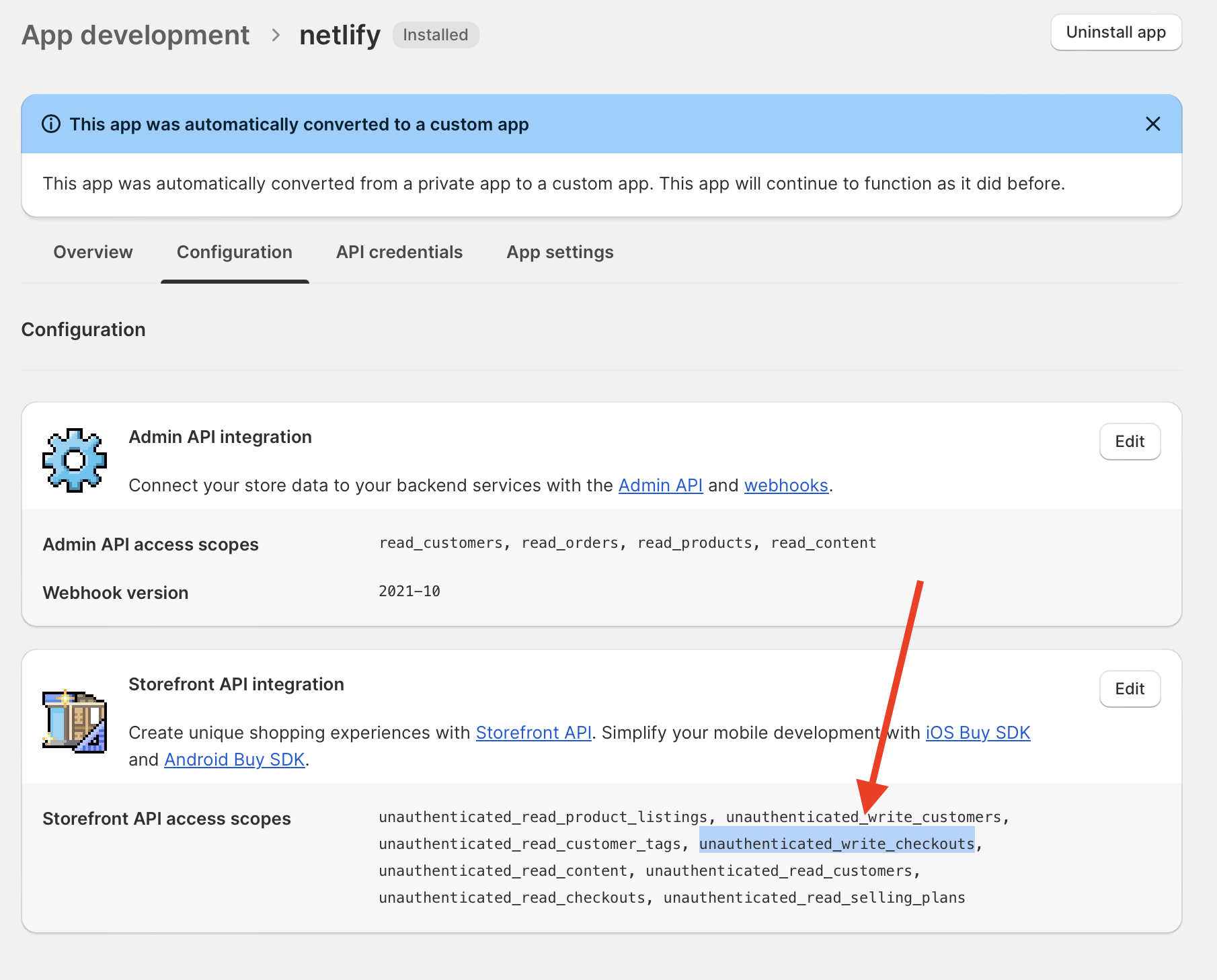Edit the Admin API integration
Viewport: 1217px width, 980px height.
[1130, 442]
